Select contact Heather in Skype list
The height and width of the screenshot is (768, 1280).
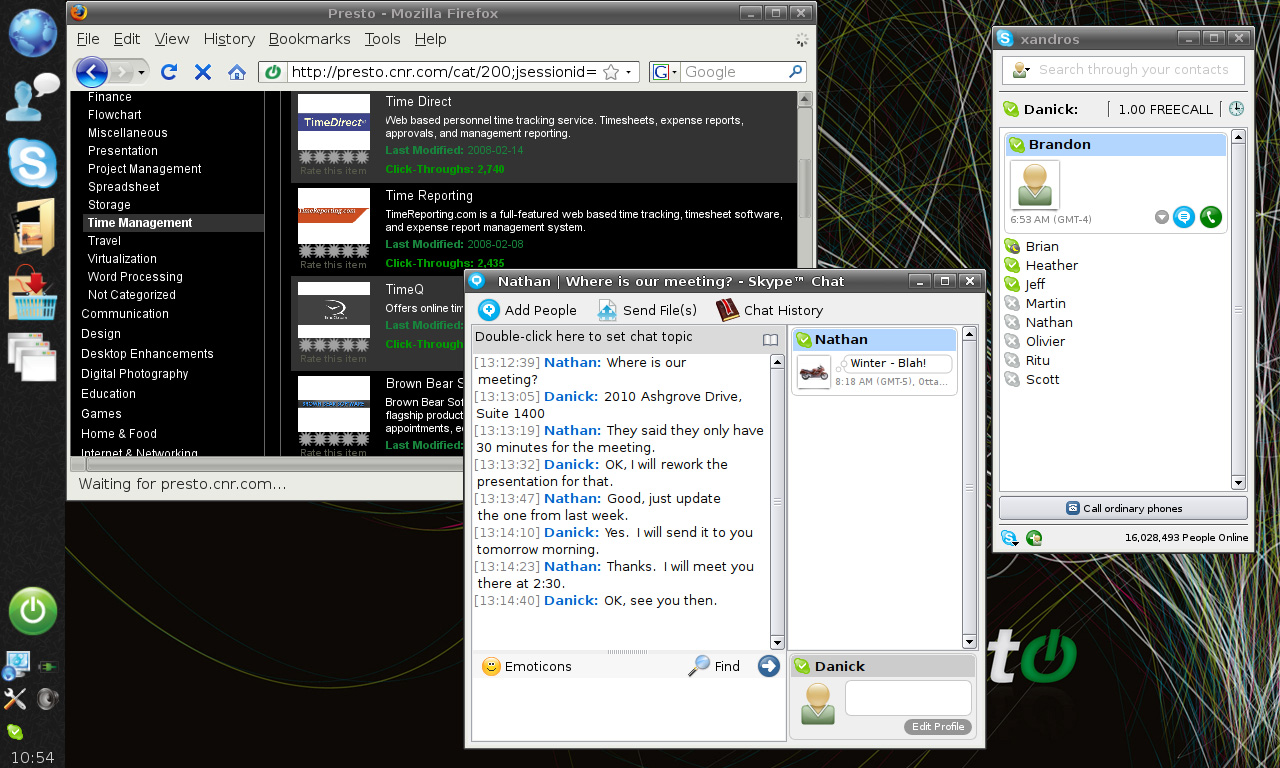pos(1052,266)
